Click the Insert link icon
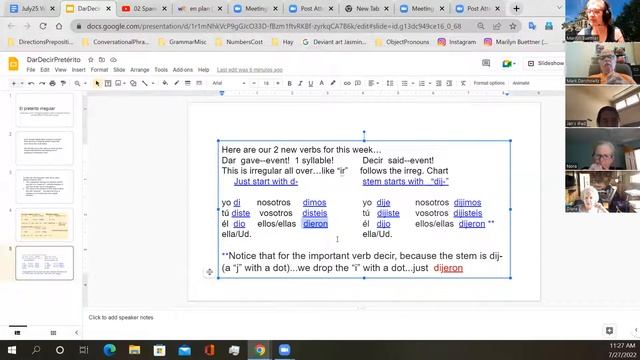This screenshot has height=360, width=640. click(347, 83)
